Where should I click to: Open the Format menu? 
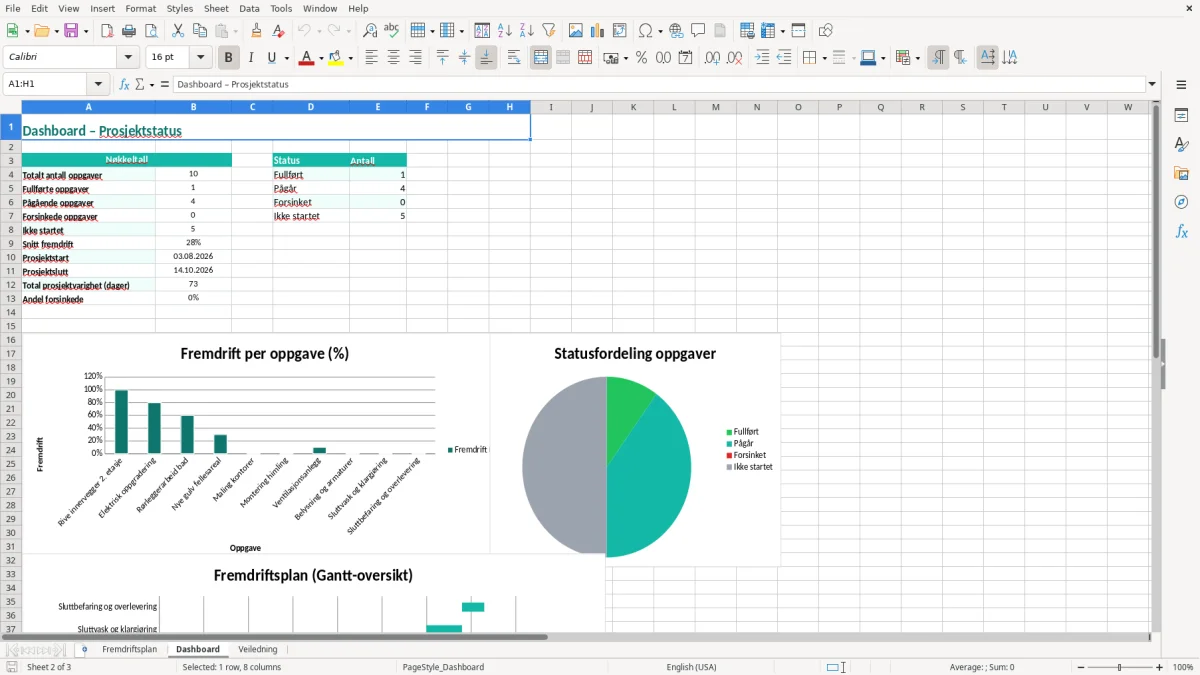[x=140, y=8]
